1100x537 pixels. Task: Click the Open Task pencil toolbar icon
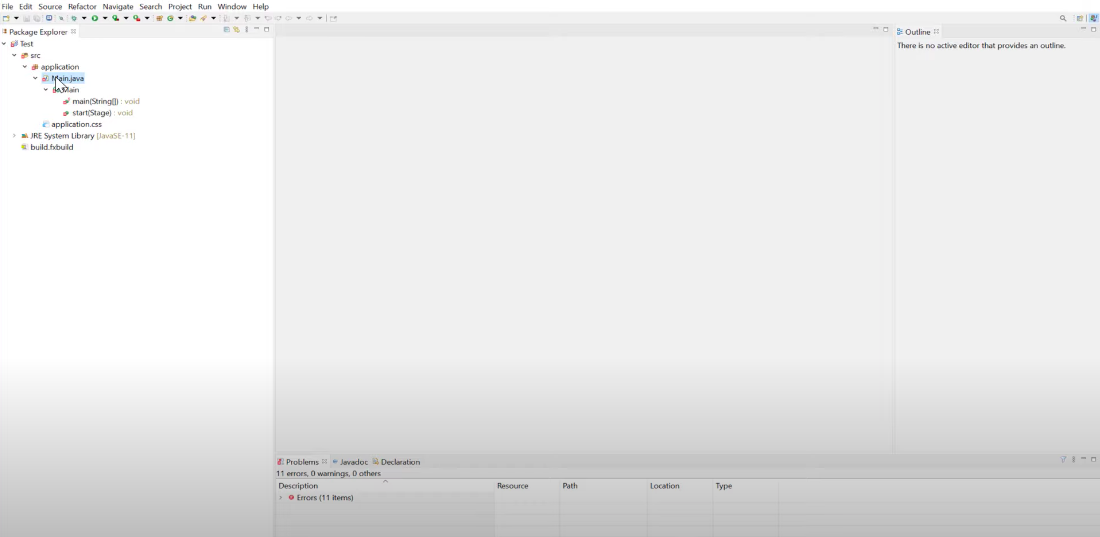pyautogui.click(x=203, y=18)
